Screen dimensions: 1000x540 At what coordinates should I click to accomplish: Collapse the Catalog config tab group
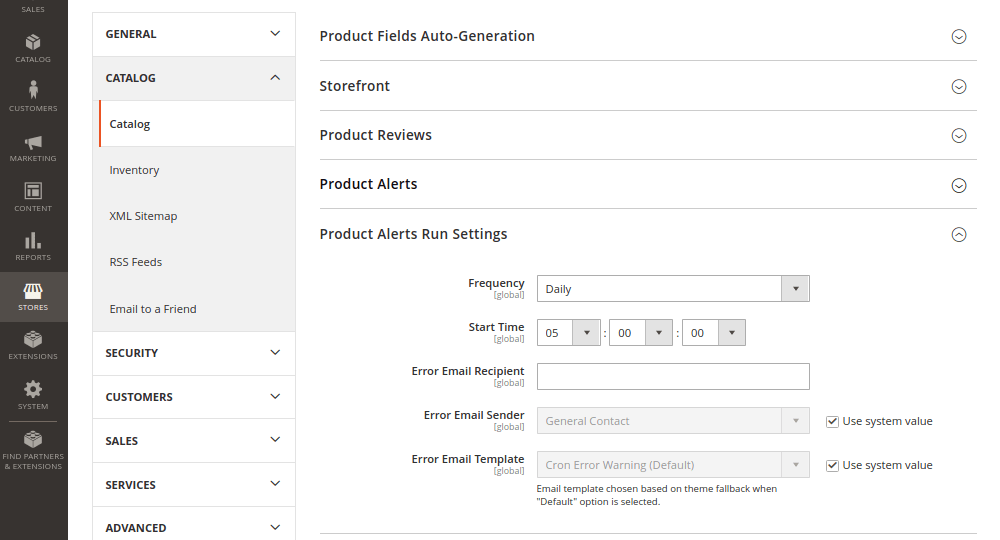(194, 78)
